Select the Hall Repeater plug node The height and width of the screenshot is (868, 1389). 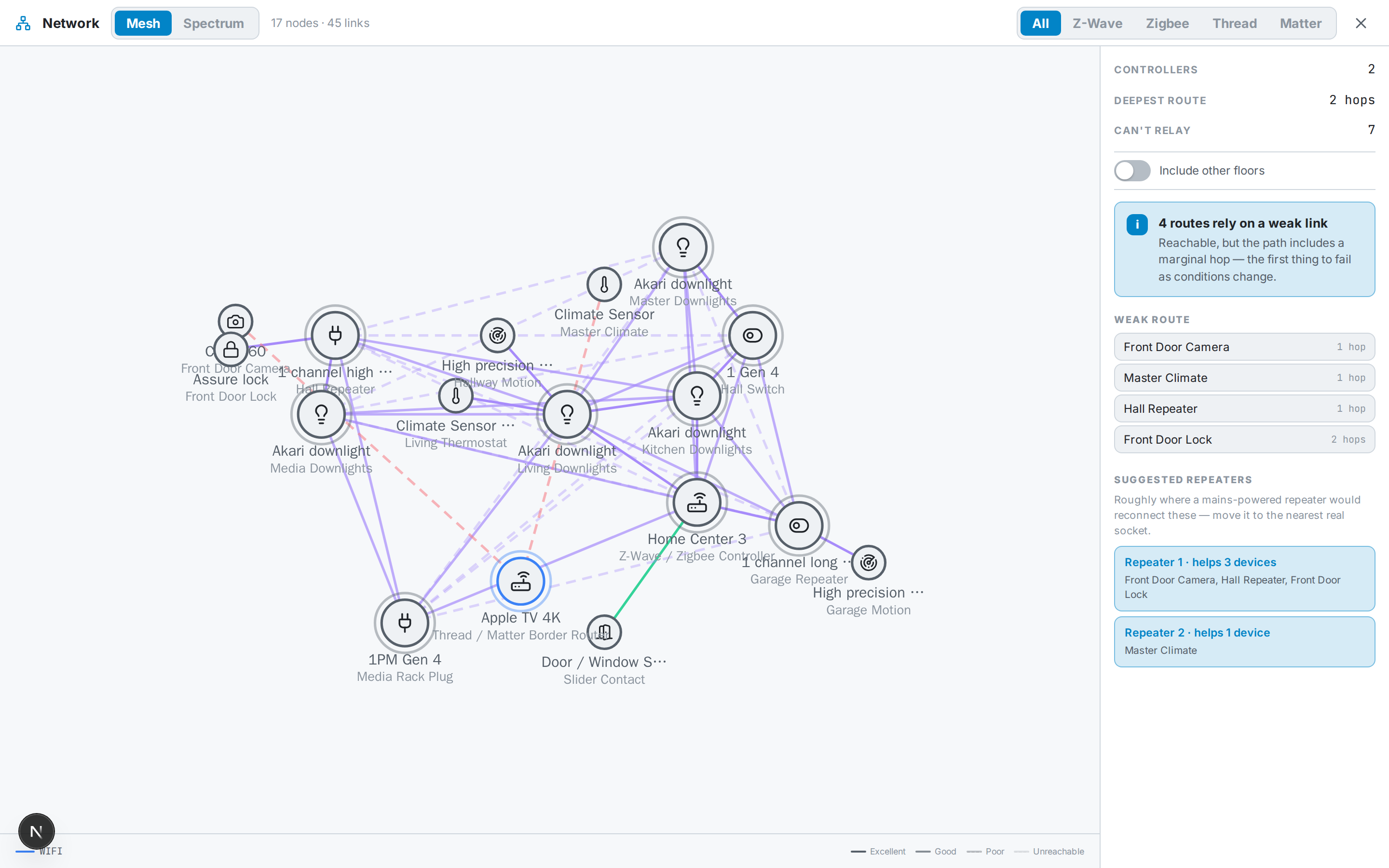335,335
